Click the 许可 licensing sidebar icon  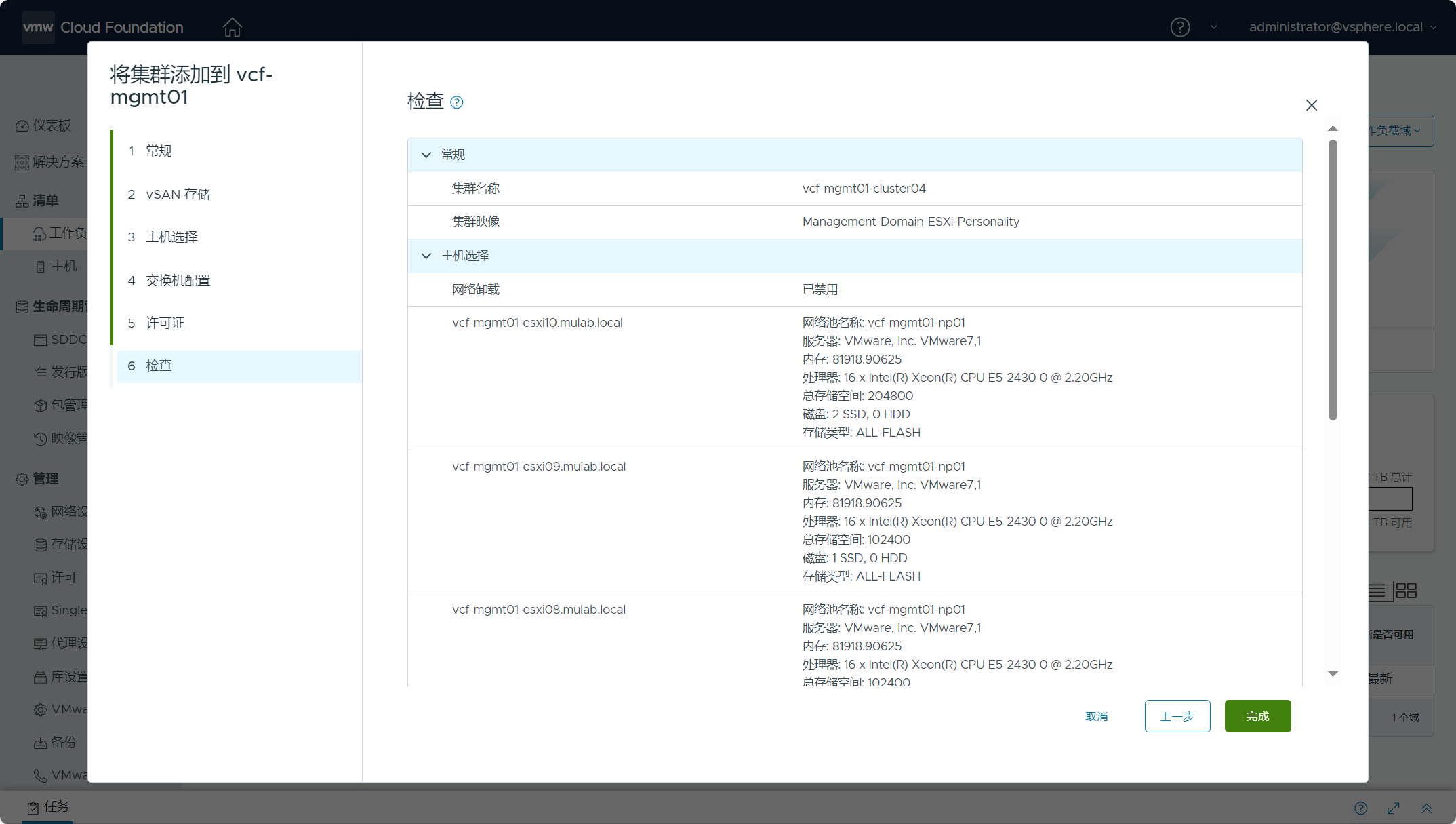tap(41, 578)
